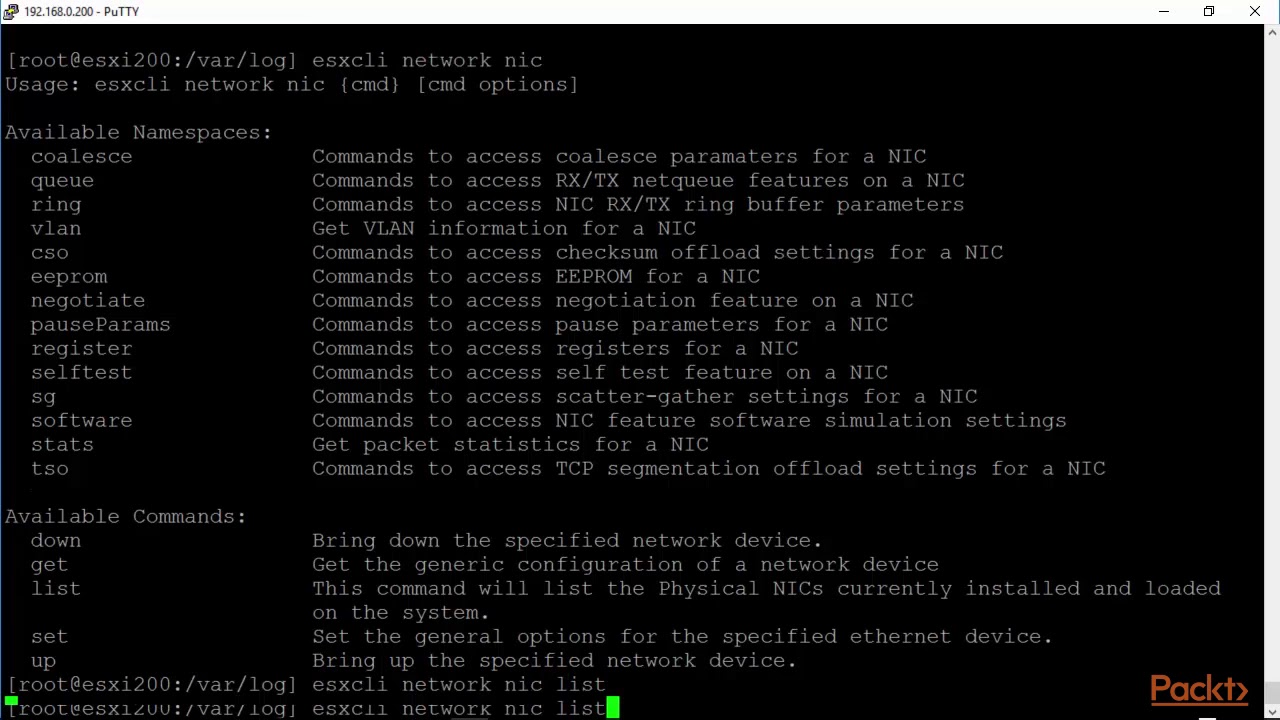The width and height of the screenshot is (1280, 720).
Task: Minimize the PuTTY window
Action: (x=1164, y=11)
